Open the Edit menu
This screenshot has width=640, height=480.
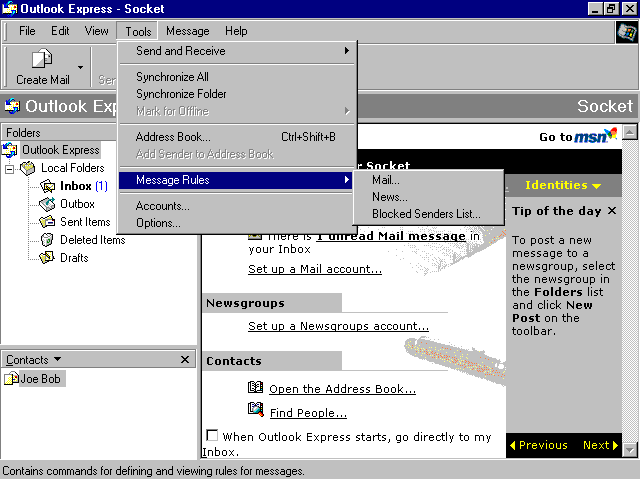tap(60, 31)
